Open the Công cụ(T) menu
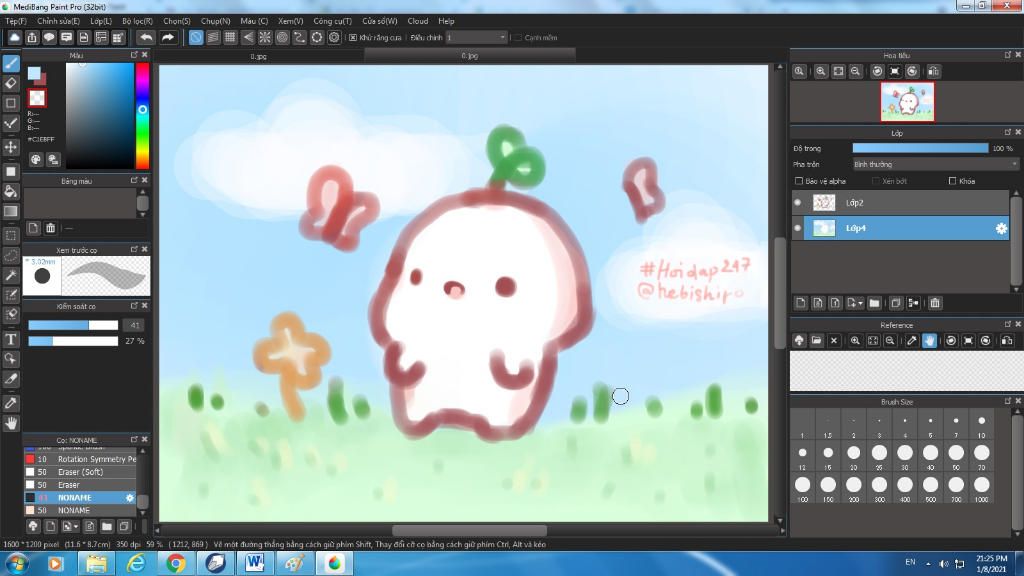The image size is (1024, 576). [x=332, y=21]
